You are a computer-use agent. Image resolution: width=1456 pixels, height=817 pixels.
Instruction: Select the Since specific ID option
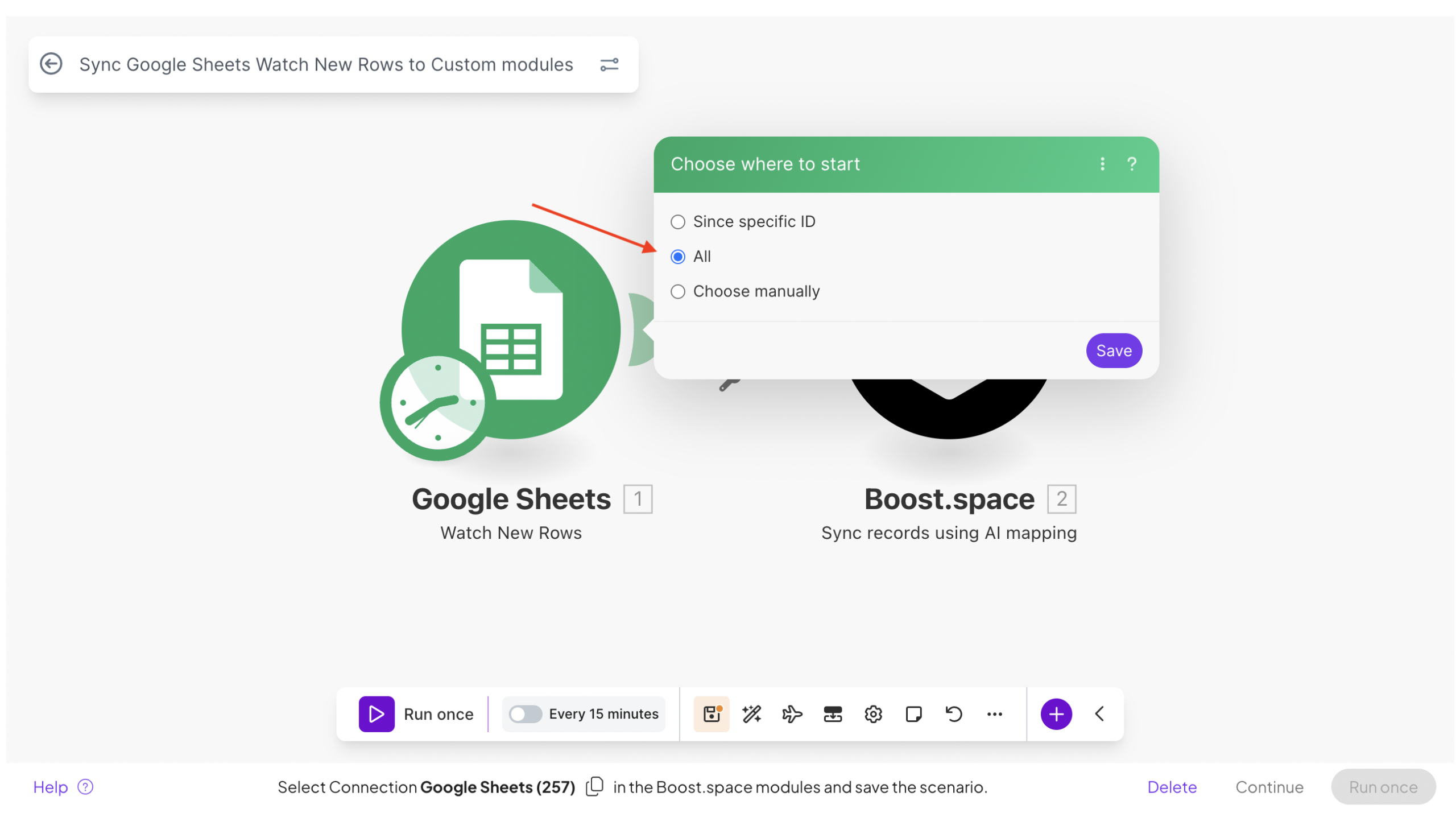click(x=677, y=221)
